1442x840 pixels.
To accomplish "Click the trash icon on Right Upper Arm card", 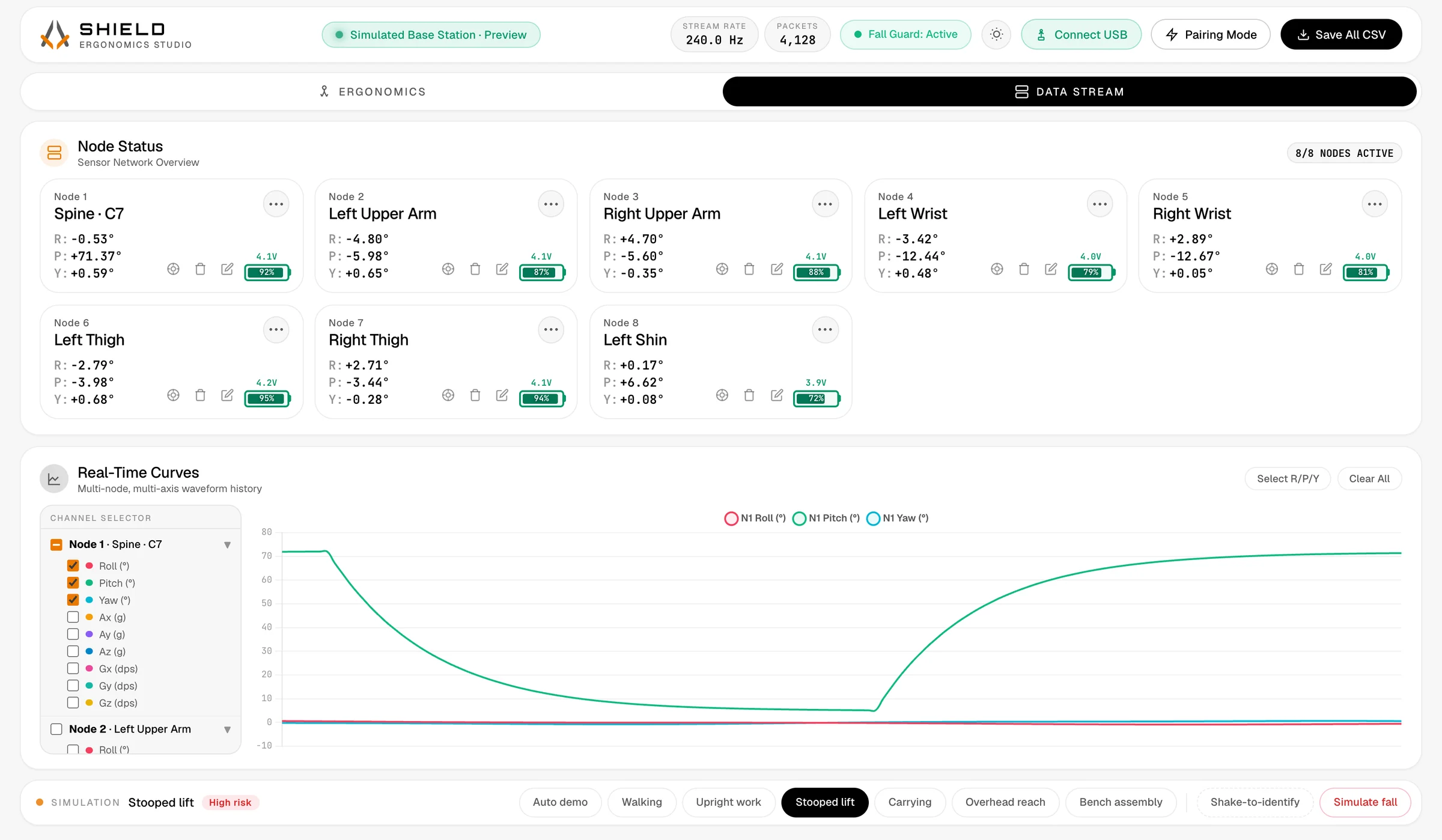I will click(x=749, y=269).
